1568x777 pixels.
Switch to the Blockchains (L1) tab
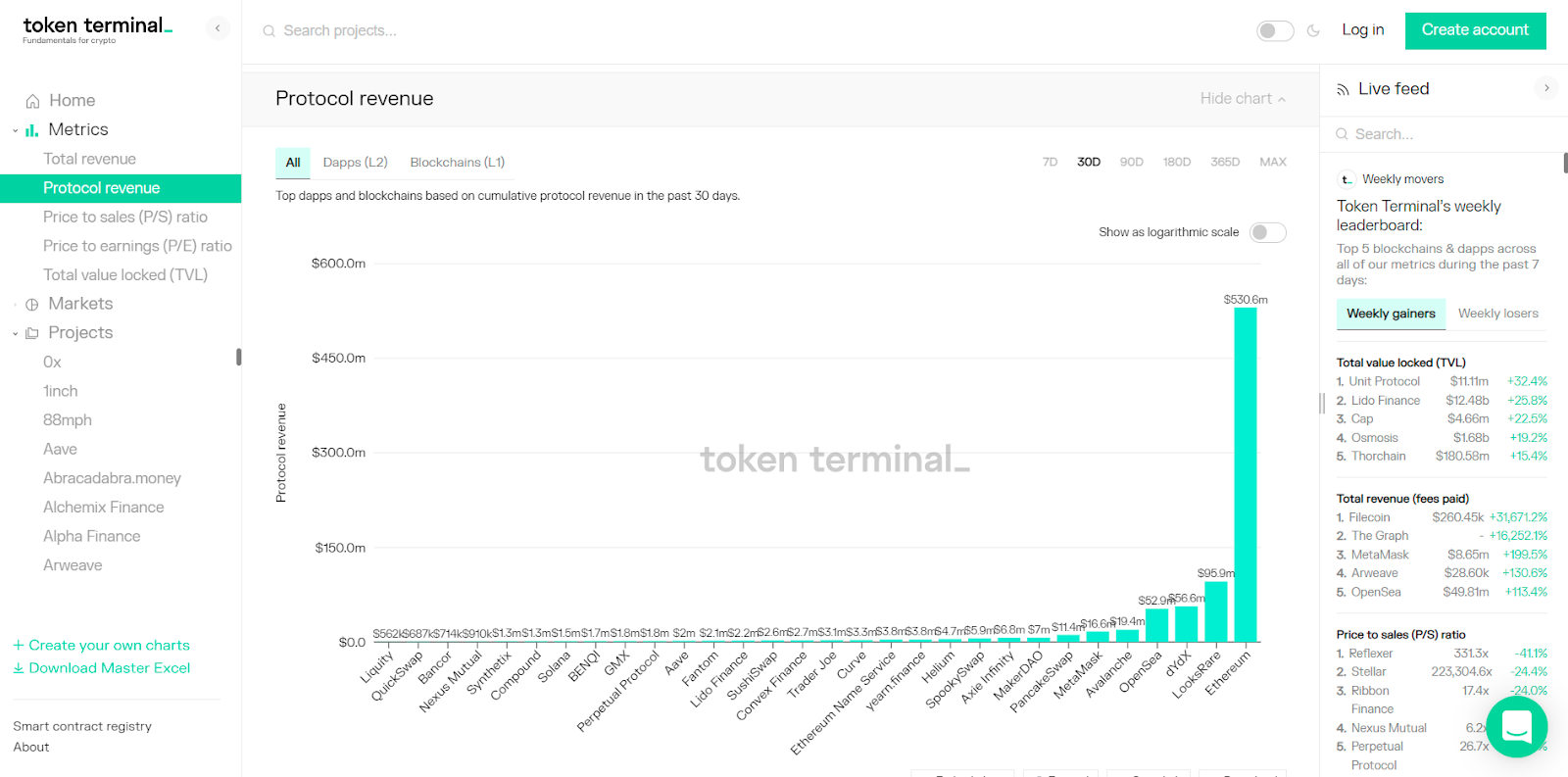[457, 163]
